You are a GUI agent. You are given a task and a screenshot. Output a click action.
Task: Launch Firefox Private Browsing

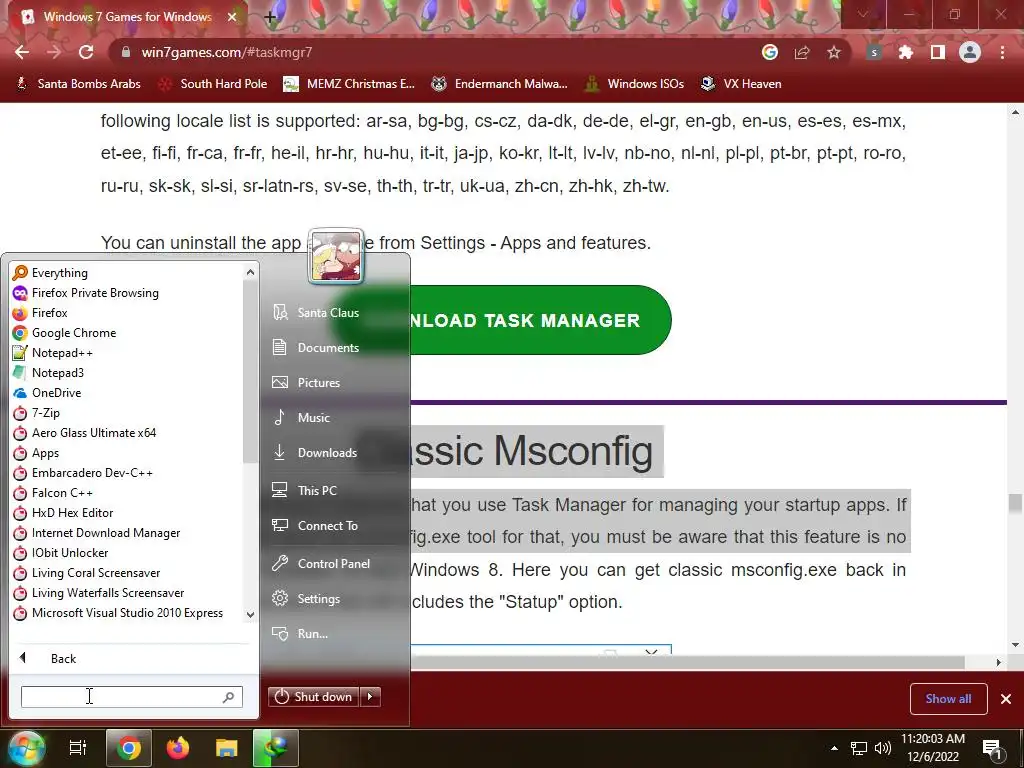[86, 293]
